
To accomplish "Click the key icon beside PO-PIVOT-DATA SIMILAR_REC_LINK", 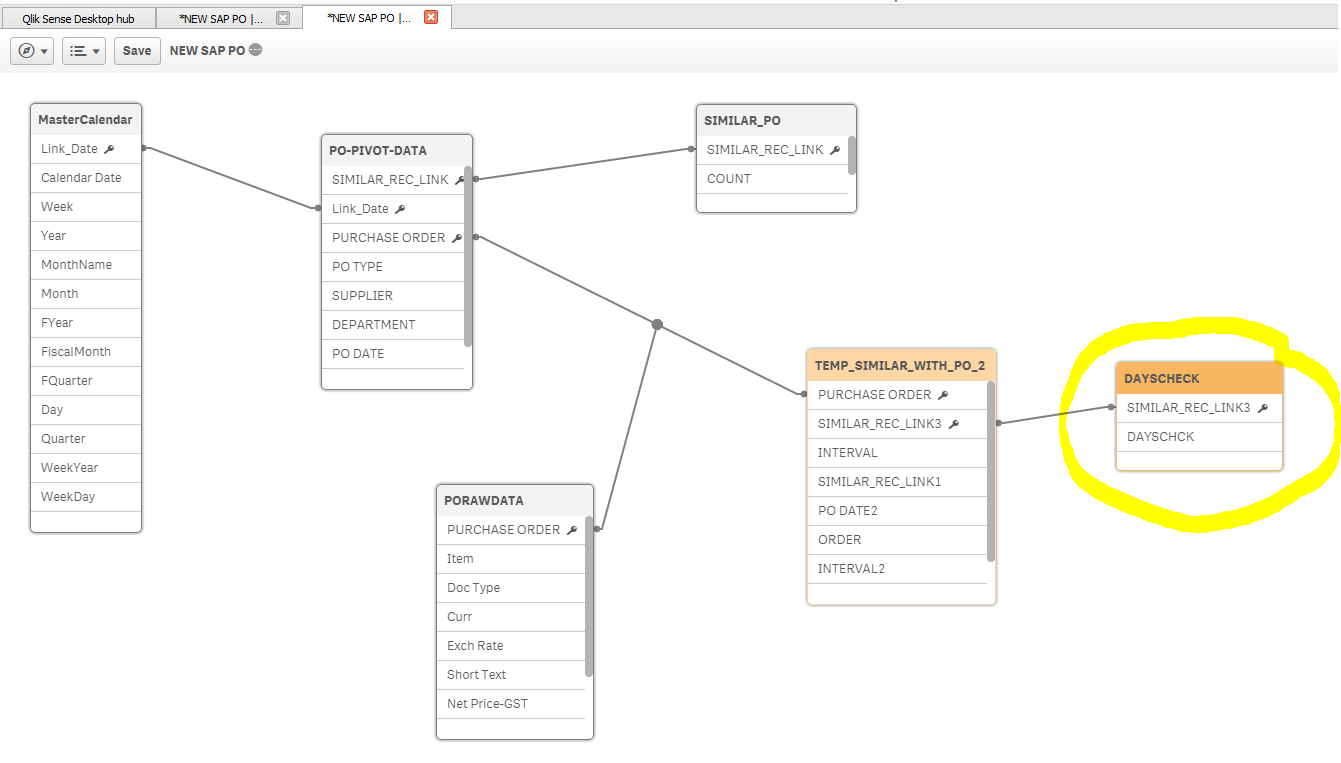I will coord(459,180).
